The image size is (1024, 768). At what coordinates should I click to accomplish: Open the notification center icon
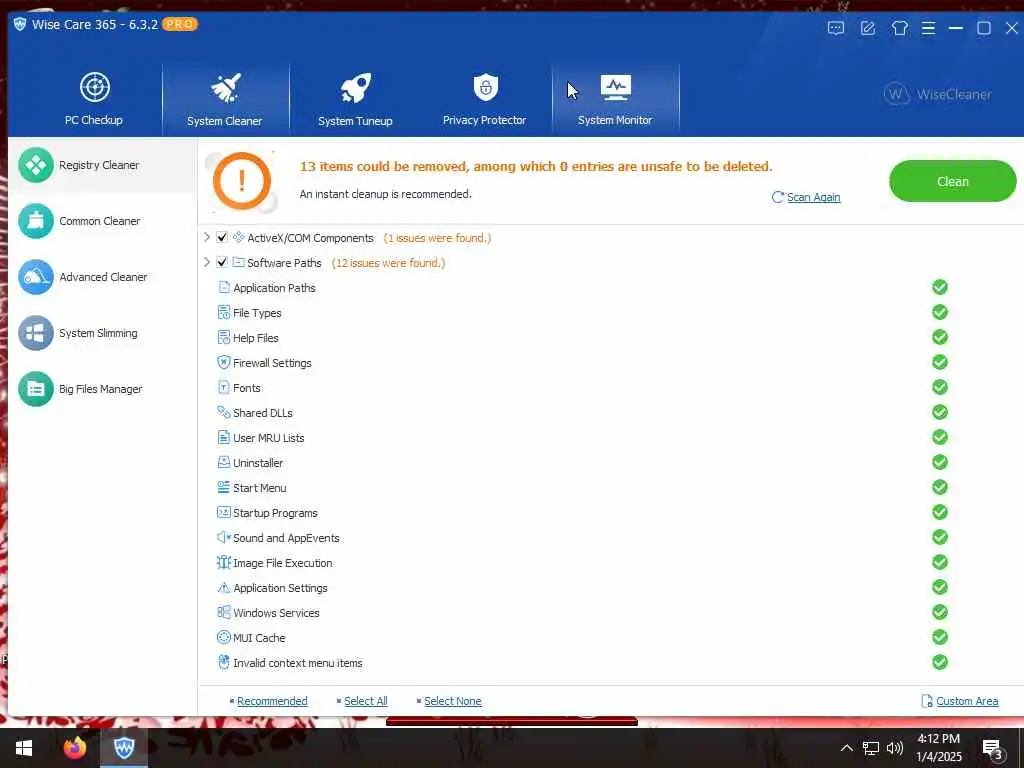(x=992, y=749)
